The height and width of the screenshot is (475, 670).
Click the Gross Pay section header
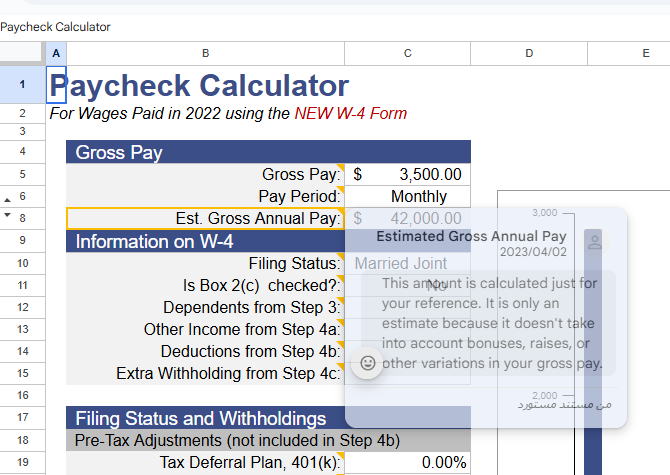pyautogui.click(x=268, y=152)
